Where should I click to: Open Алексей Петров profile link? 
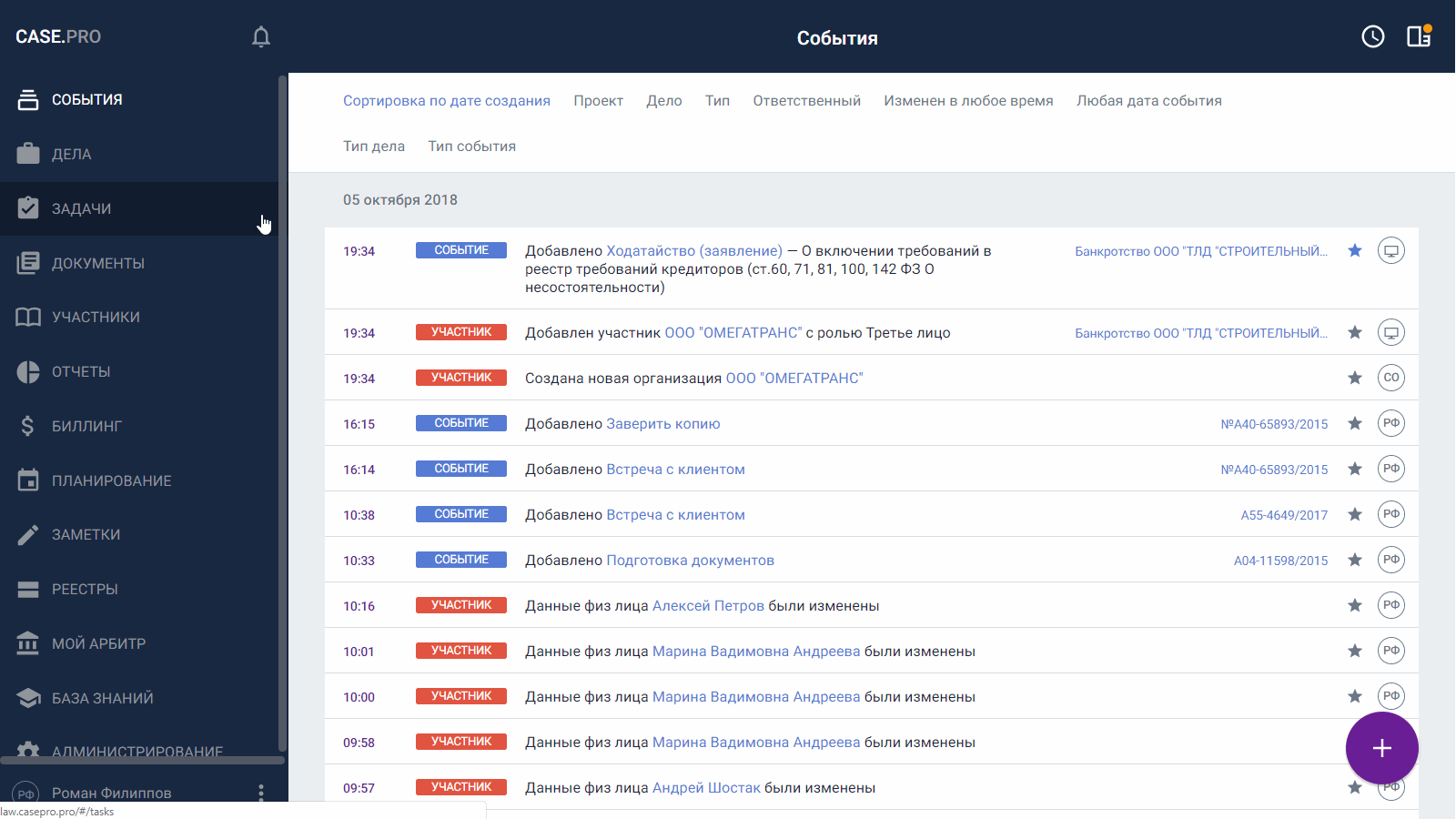click(x=708, y=606)
